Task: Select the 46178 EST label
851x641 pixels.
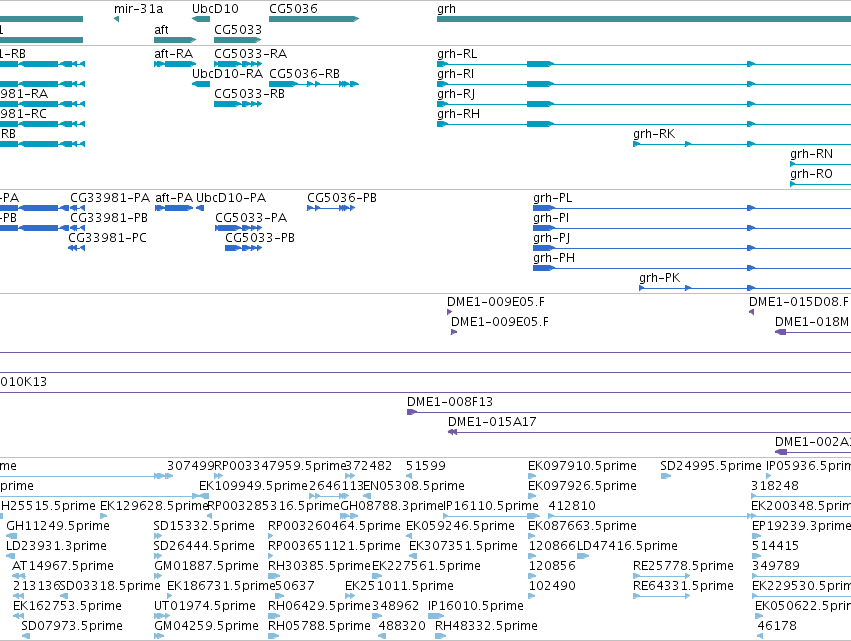Action: 777,626
